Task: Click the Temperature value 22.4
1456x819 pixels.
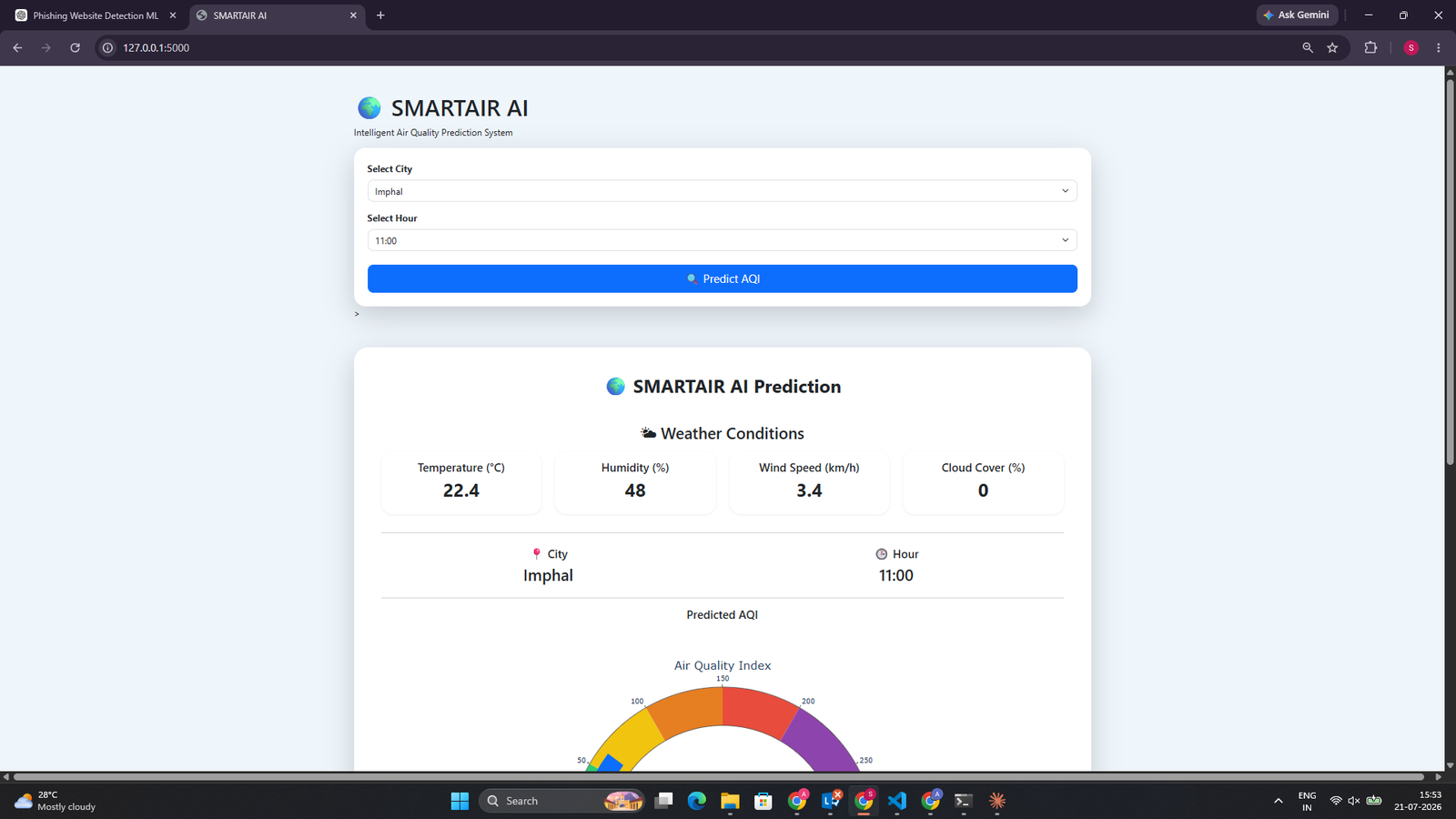Action: coord(461,490)
